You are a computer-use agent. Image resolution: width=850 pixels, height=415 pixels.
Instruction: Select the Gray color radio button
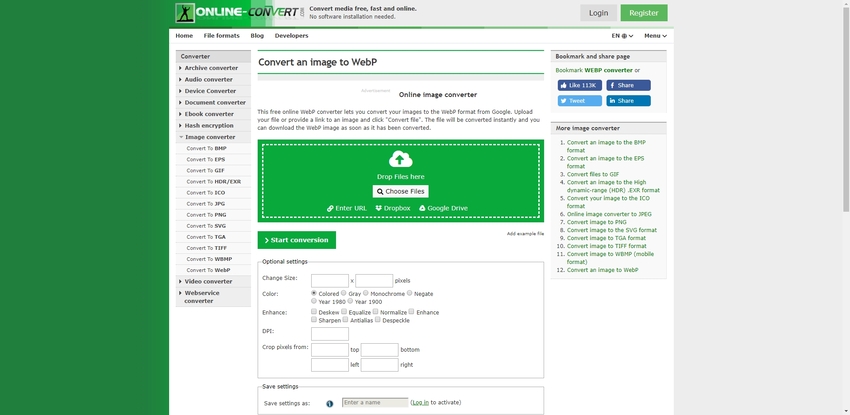(x=343, y=294)
